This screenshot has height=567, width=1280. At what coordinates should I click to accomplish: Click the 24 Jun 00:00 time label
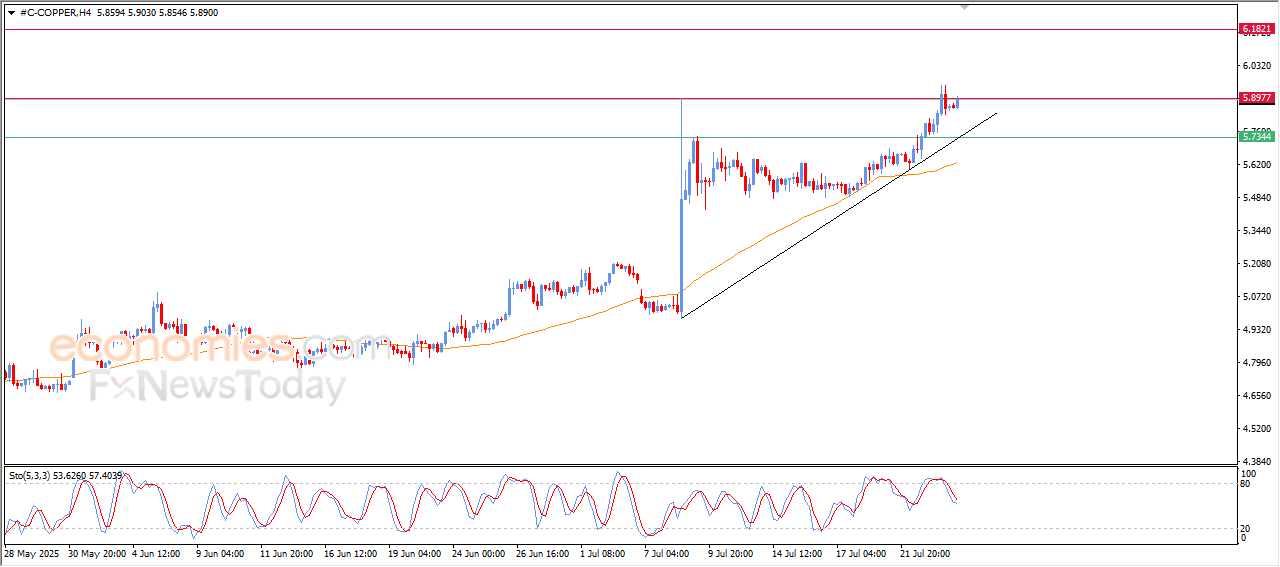pos(478,553)
